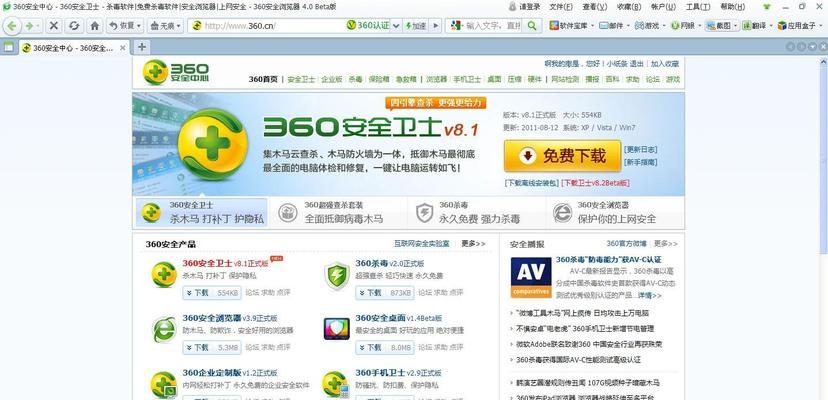Click the 360安全中心 logo
The height and width of the screenshot is (400, 828).
tap(176, 72)
